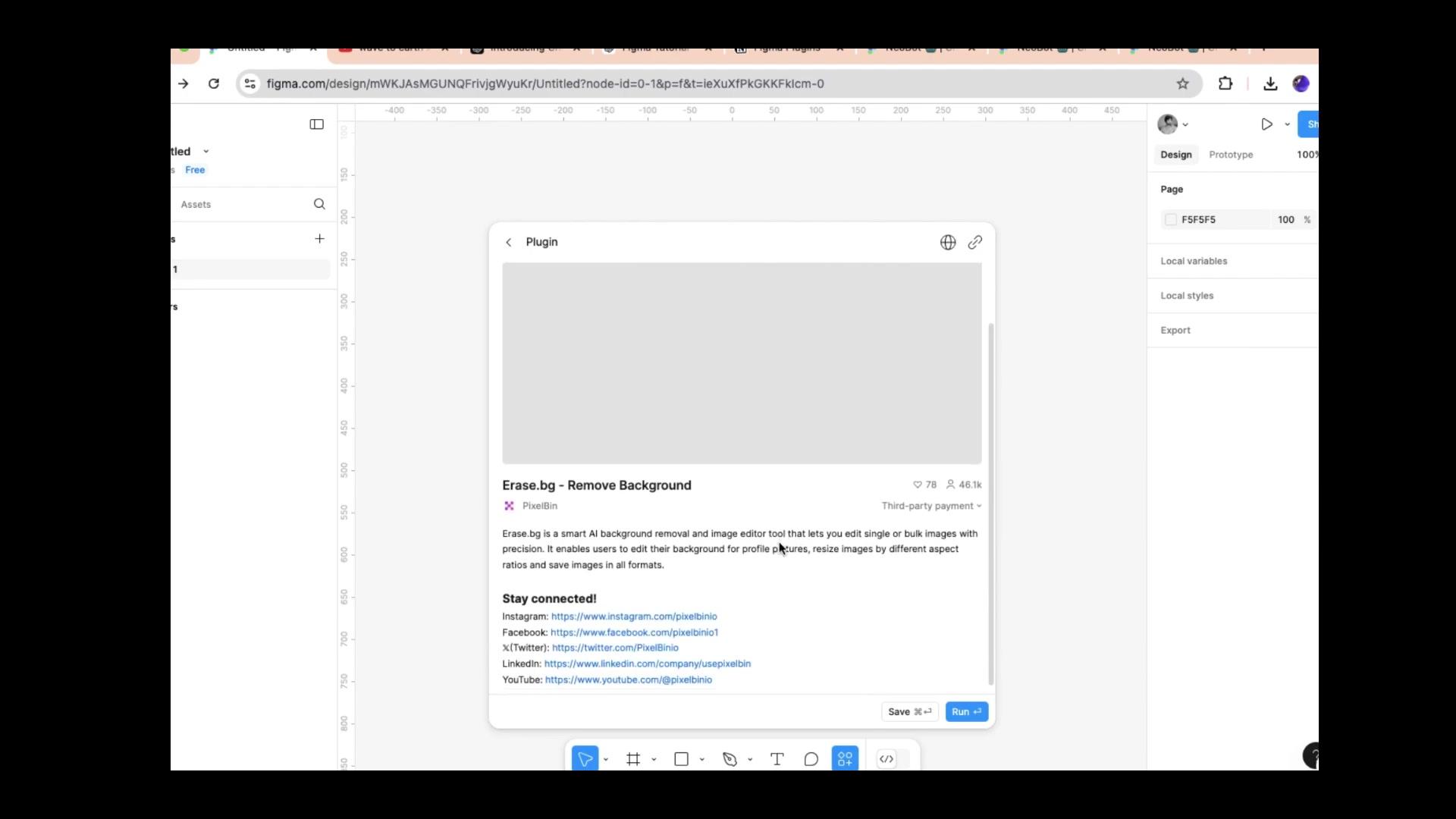Select the Rectangle shape tool
The height and width of the screenshot is (819, 1456).
(x=682, y=758)
